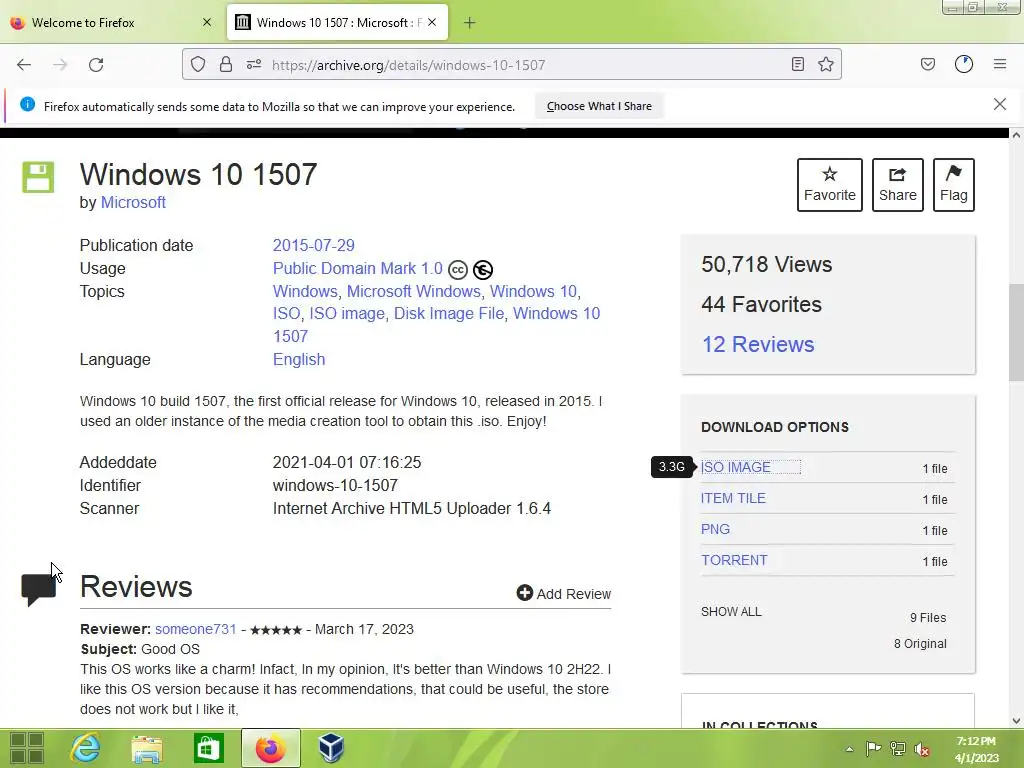Image resolution: width=1024 pixels, height=768 pixels.
Task: Click the 9 Files count text
Action: 928,617
